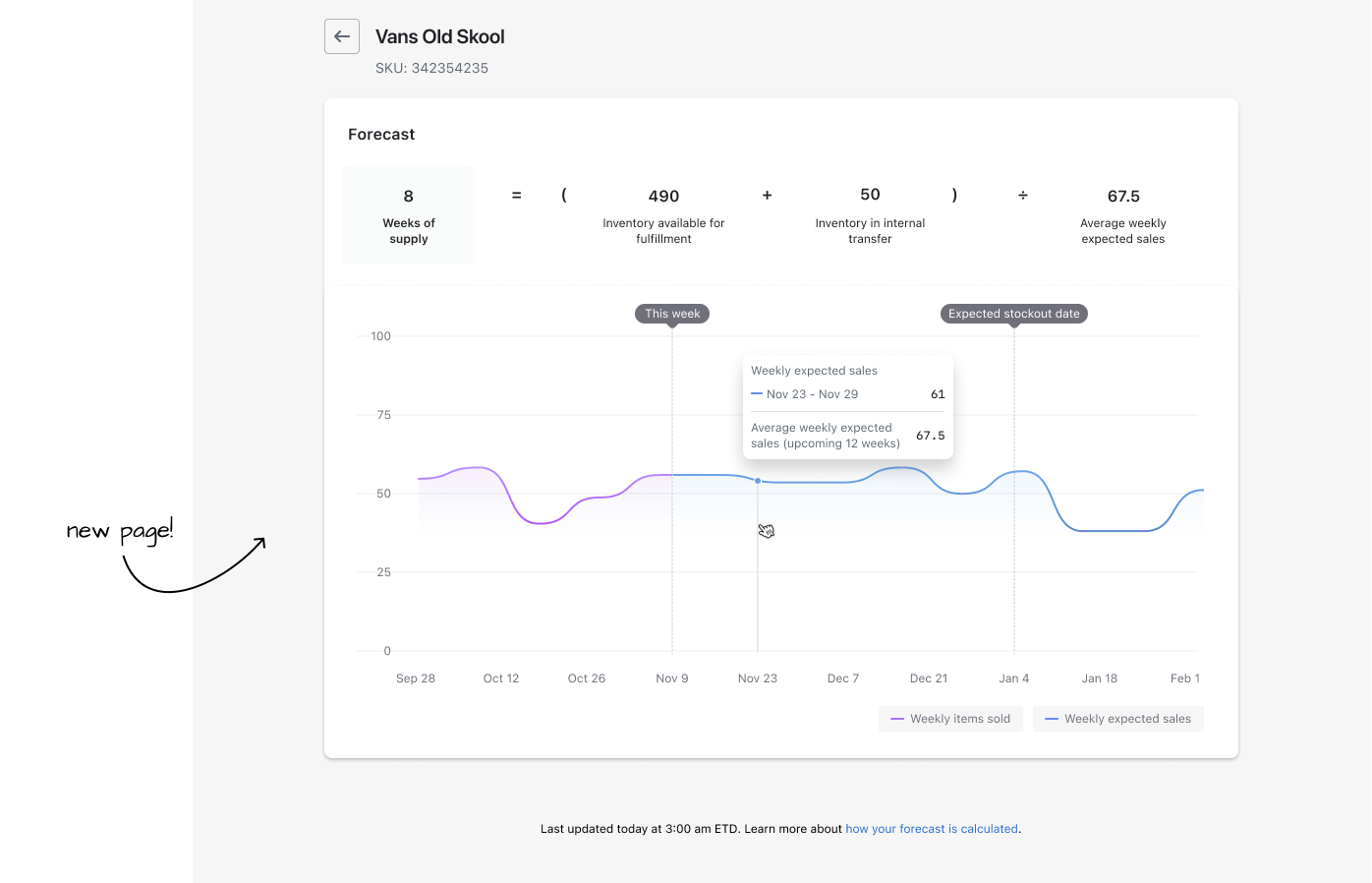Viewport: 1372px width, 883px height.
Task: Click the 67.5 average weekly expected sales
Action: (x=1122, y=197)
